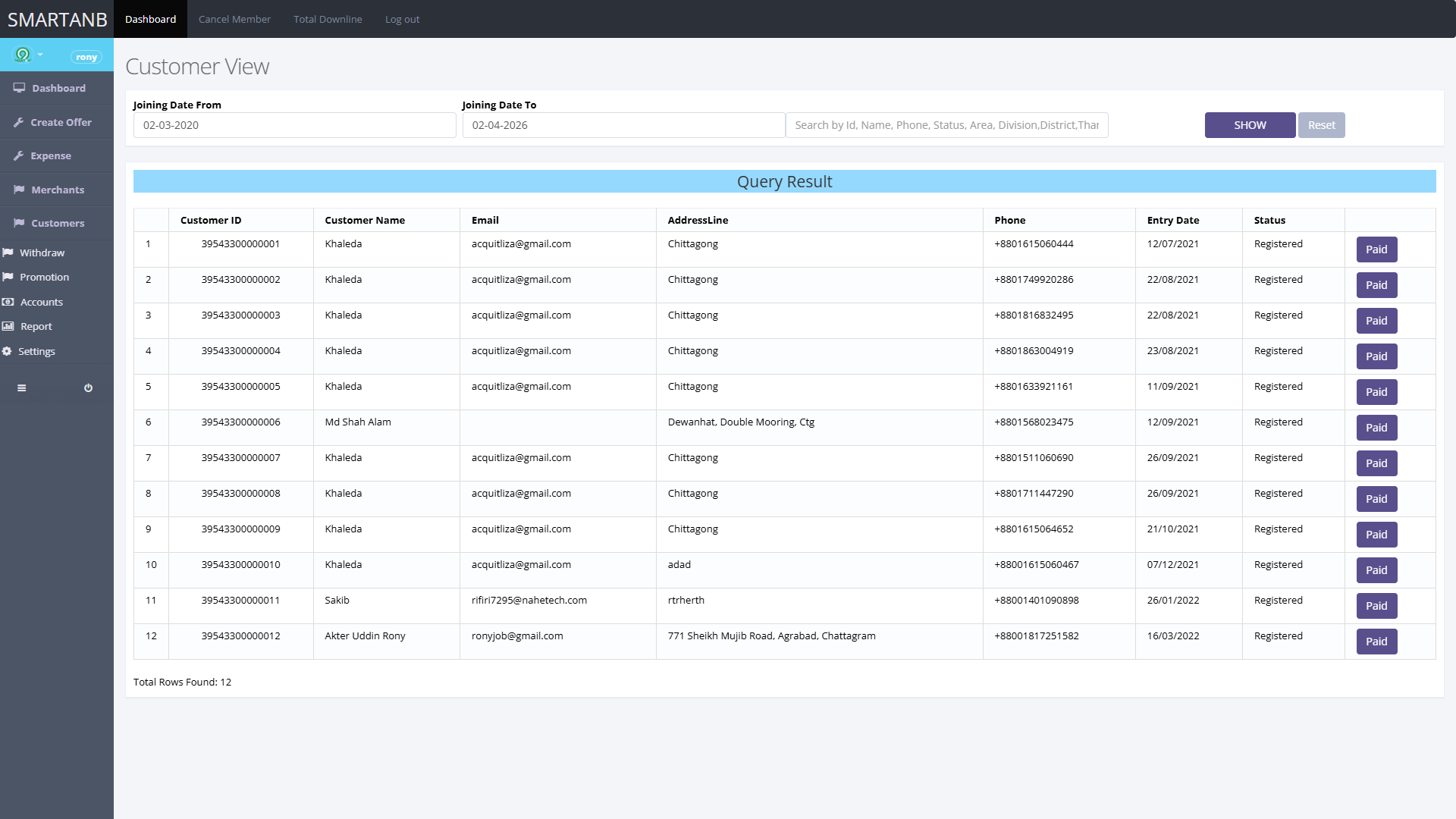Click the green logo avatar in sidebar
This screenshot has height=819, width=1456.
(x=23, y=55)
